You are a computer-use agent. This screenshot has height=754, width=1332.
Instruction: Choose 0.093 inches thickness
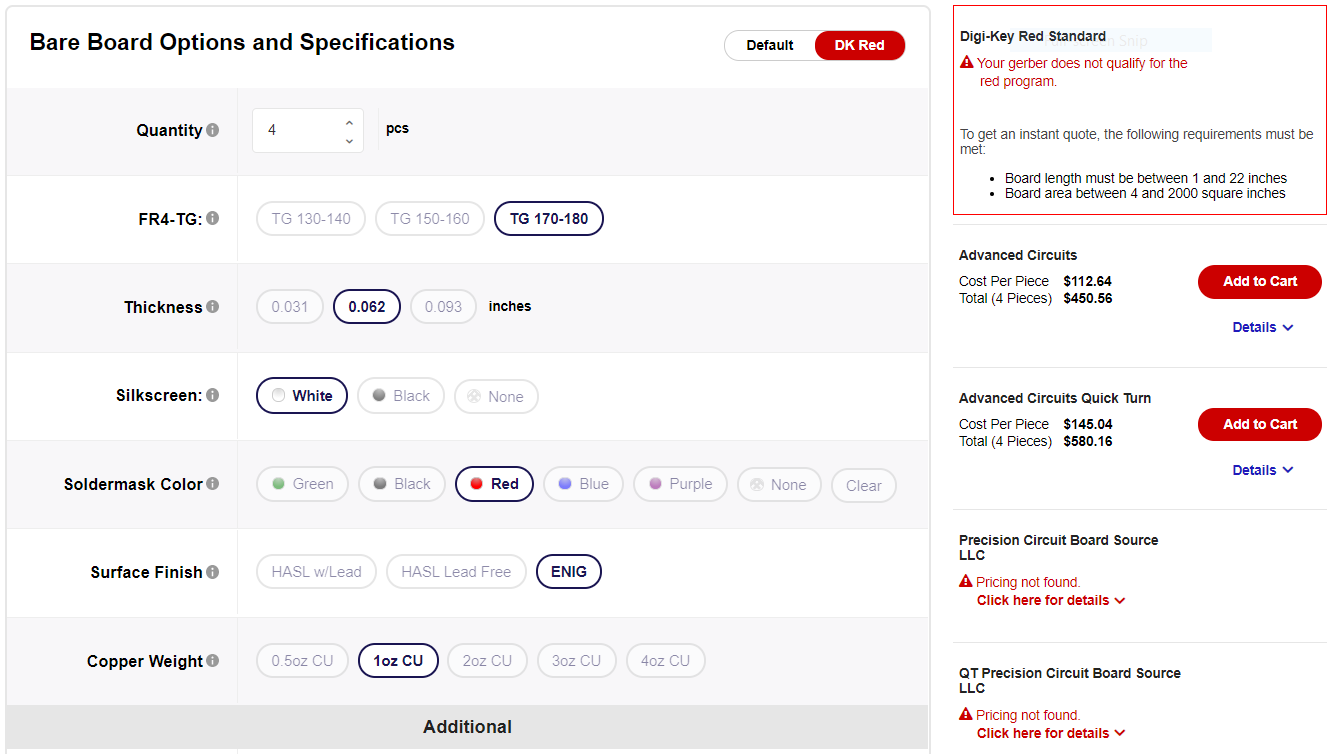click(443, 307)
